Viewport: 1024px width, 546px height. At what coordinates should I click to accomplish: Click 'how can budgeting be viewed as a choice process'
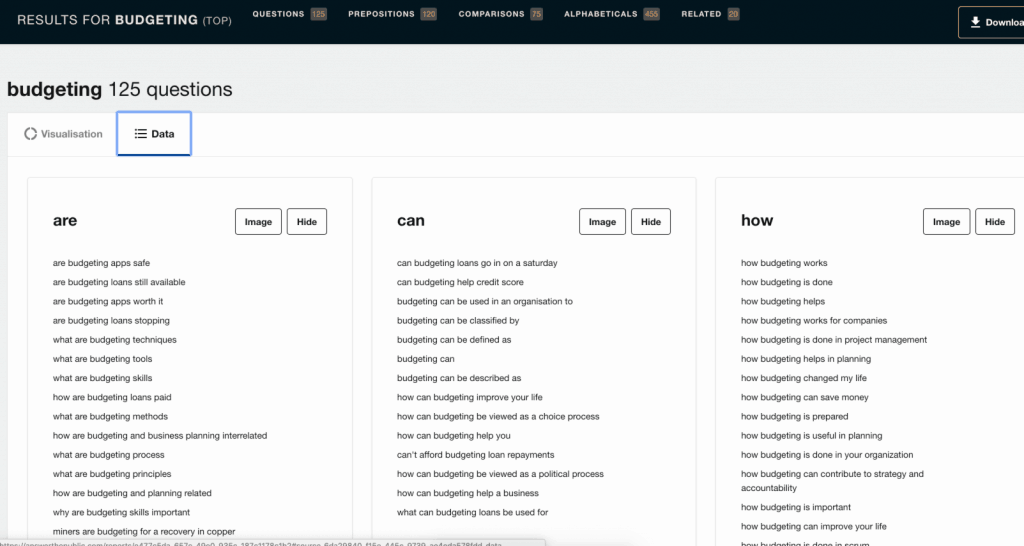(498, 416)
